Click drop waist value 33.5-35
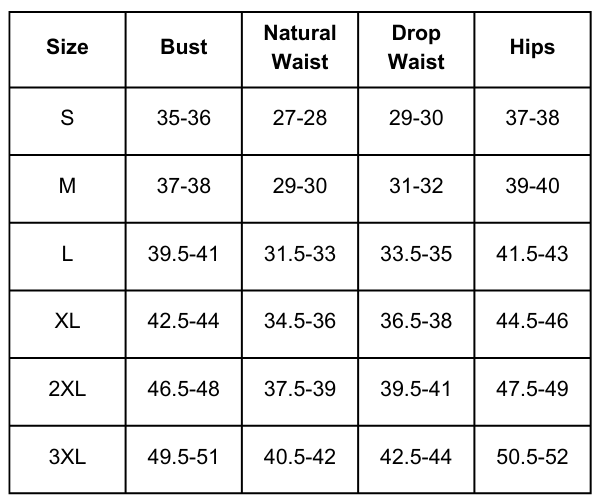 click(x=416, y=254)
